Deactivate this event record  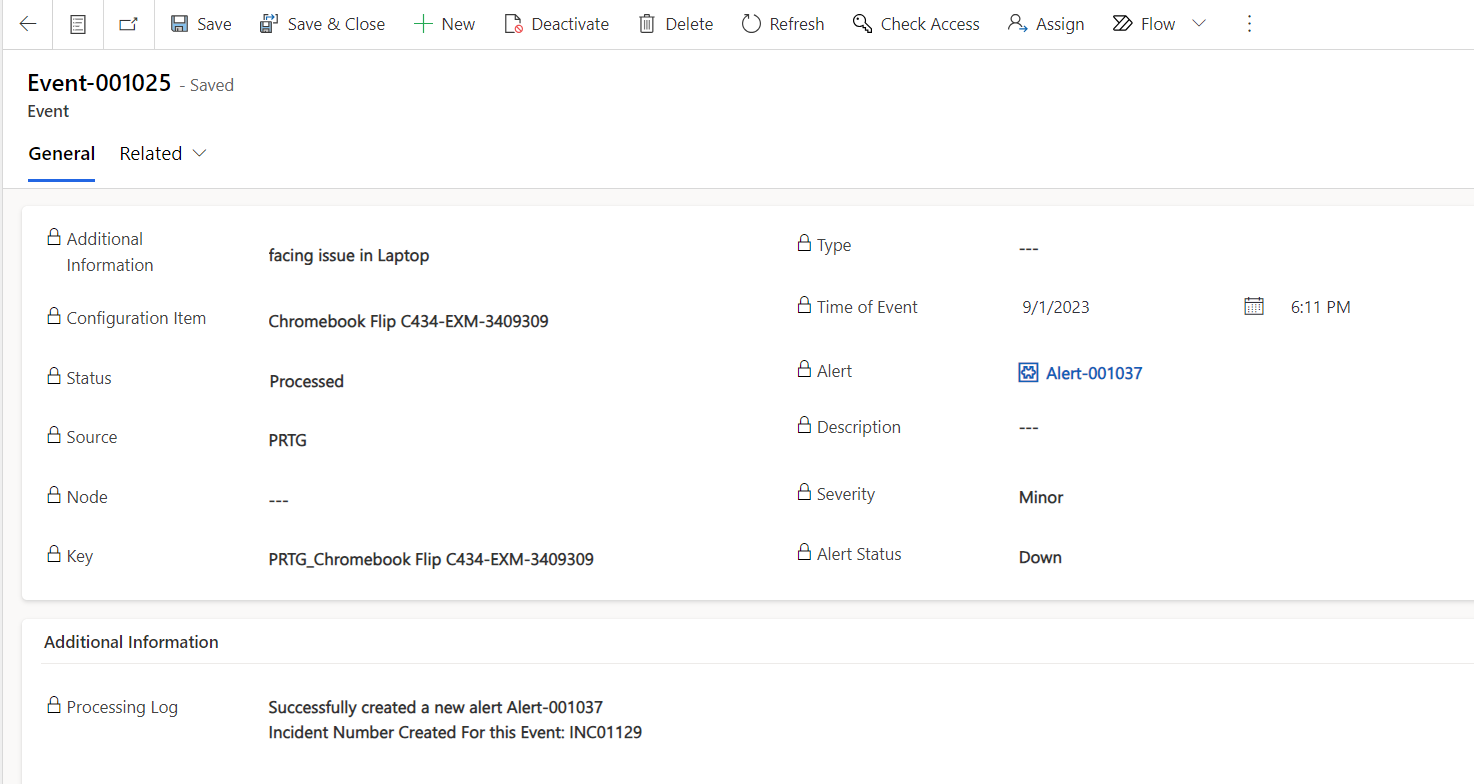pos(556,24)
